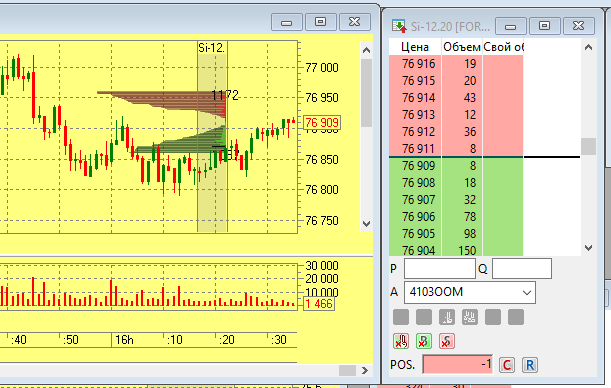Viewport: 611px width, 388px height.
Task: Click the greyed multiple stop-orders icon
Action: 470,317
